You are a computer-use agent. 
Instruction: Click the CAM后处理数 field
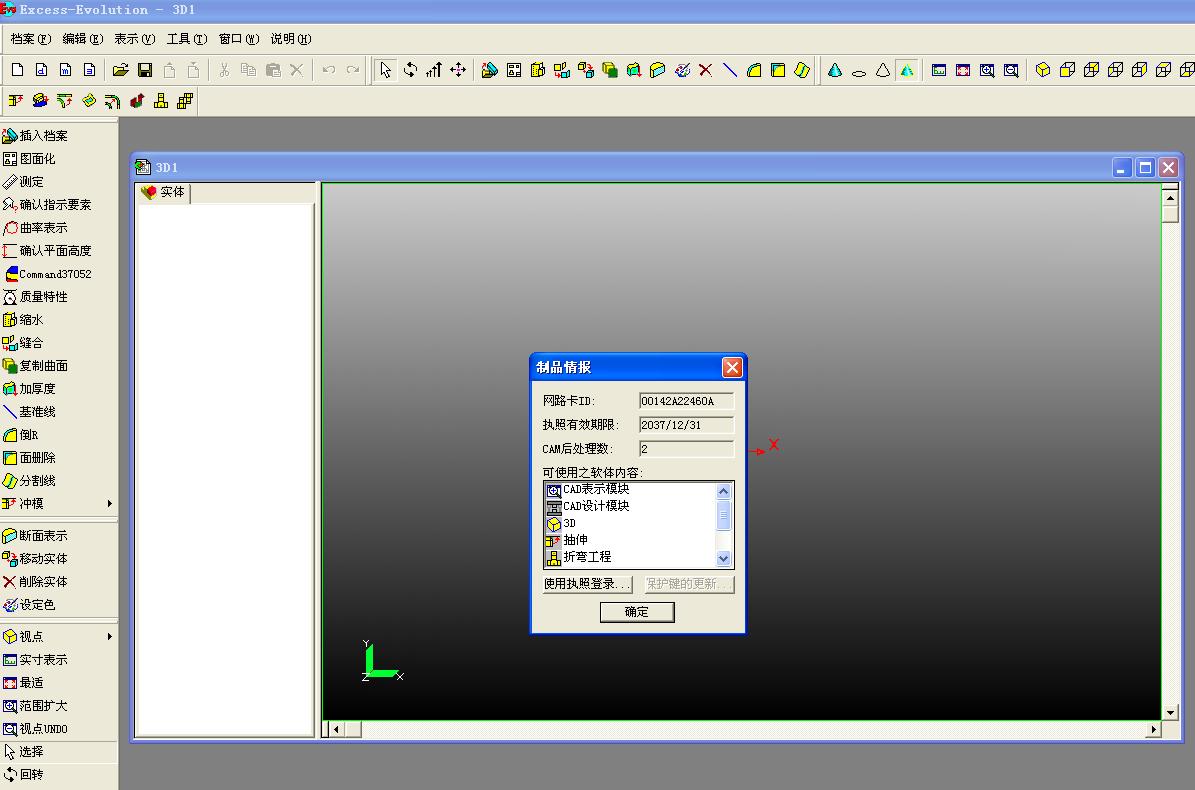click(686, 449)
